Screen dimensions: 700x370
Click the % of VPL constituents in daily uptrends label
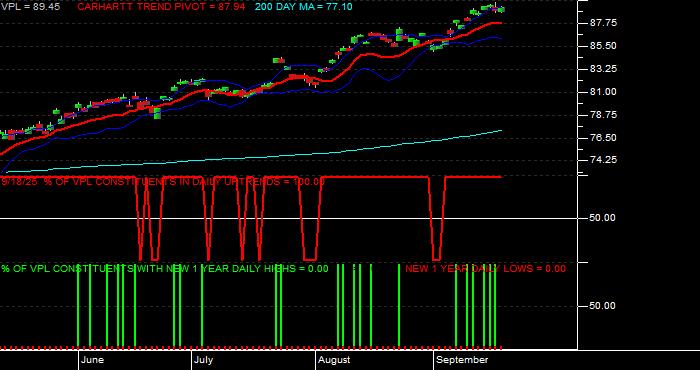[x=163, y=182]
